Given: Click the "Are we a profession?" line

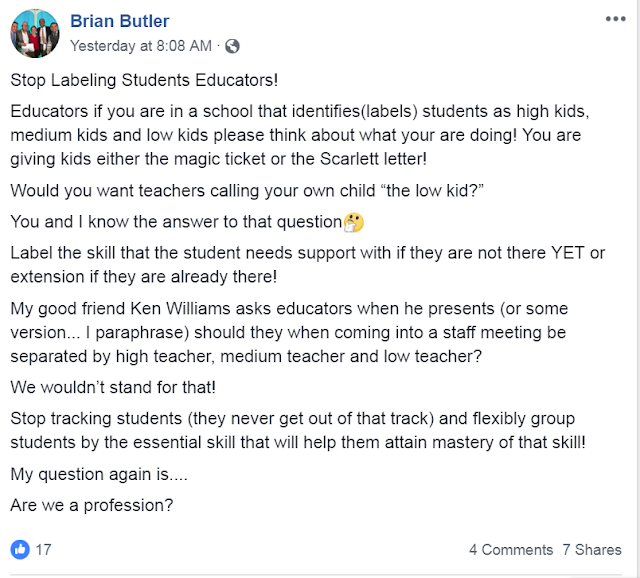Looking at the screenshot, I should click(x=92, y=505).
